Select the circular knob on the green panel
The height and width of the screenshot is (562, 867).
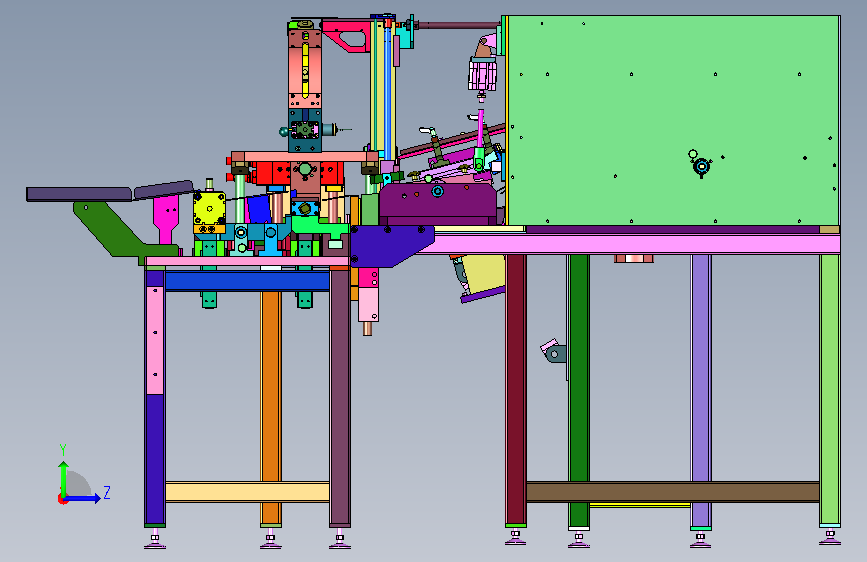702,166
